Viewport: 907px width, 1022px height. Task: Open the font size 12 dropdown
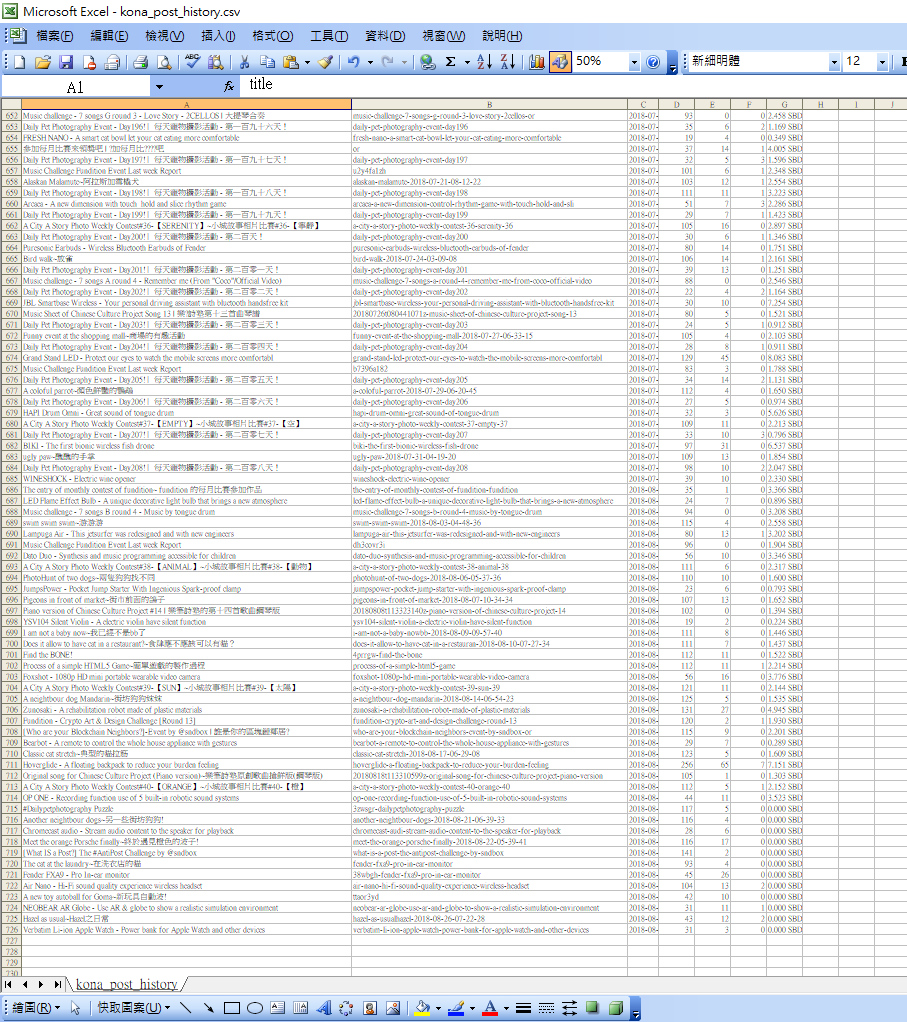pyautogui.click(x=882, y=63)
